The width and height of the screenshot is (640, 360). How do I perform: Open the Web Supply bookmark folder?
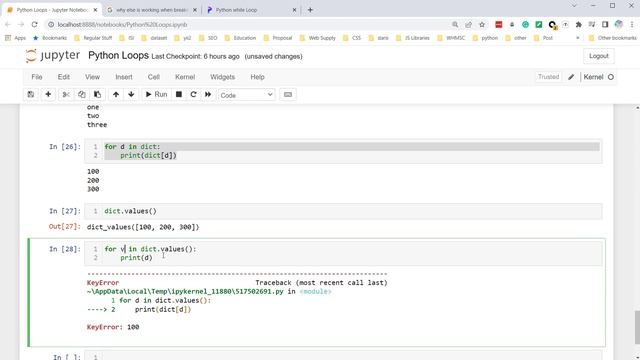coord(318,38)
